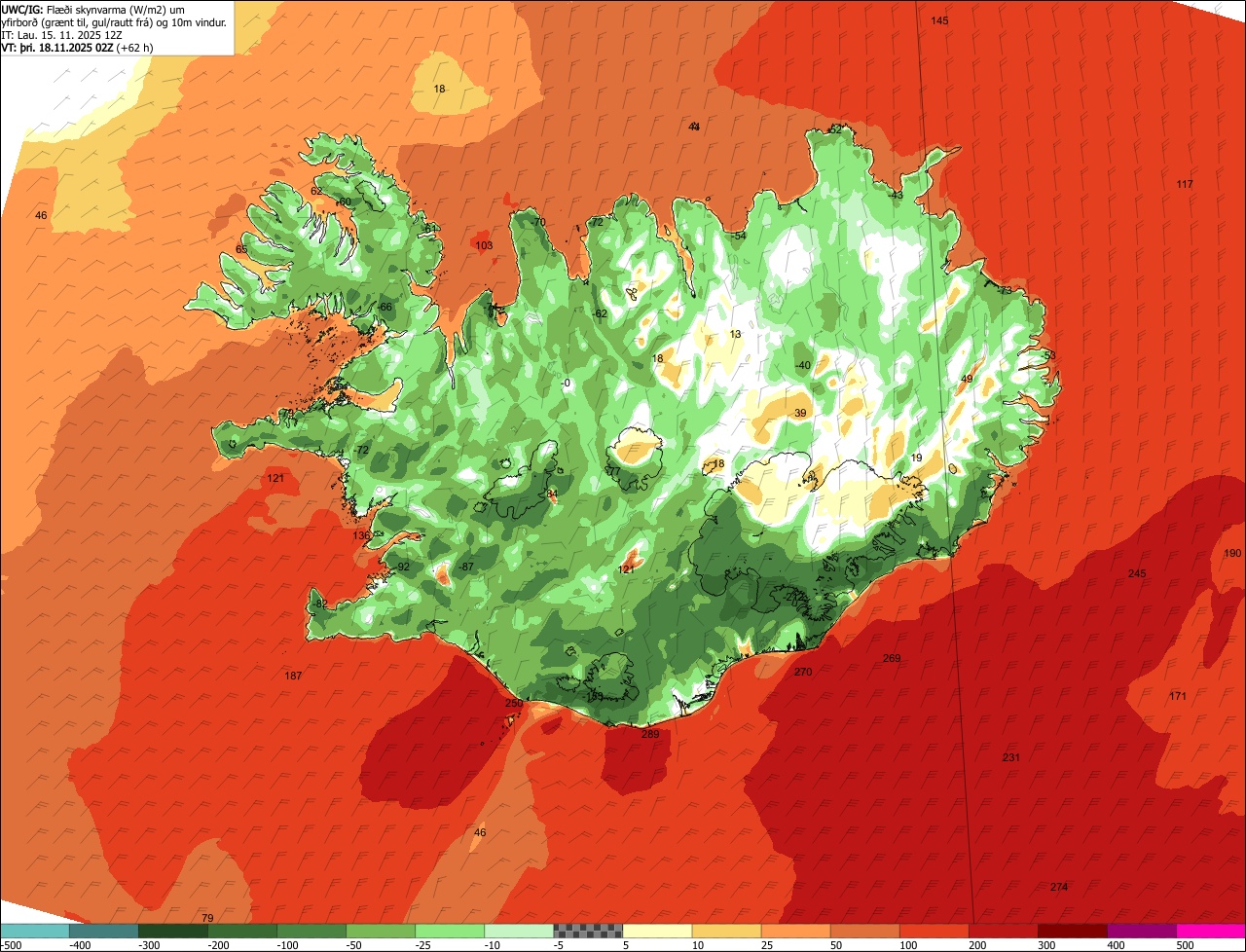Click the map value '274'
The height and width of the screenshot is (952, 1246).
[1059, 887]
